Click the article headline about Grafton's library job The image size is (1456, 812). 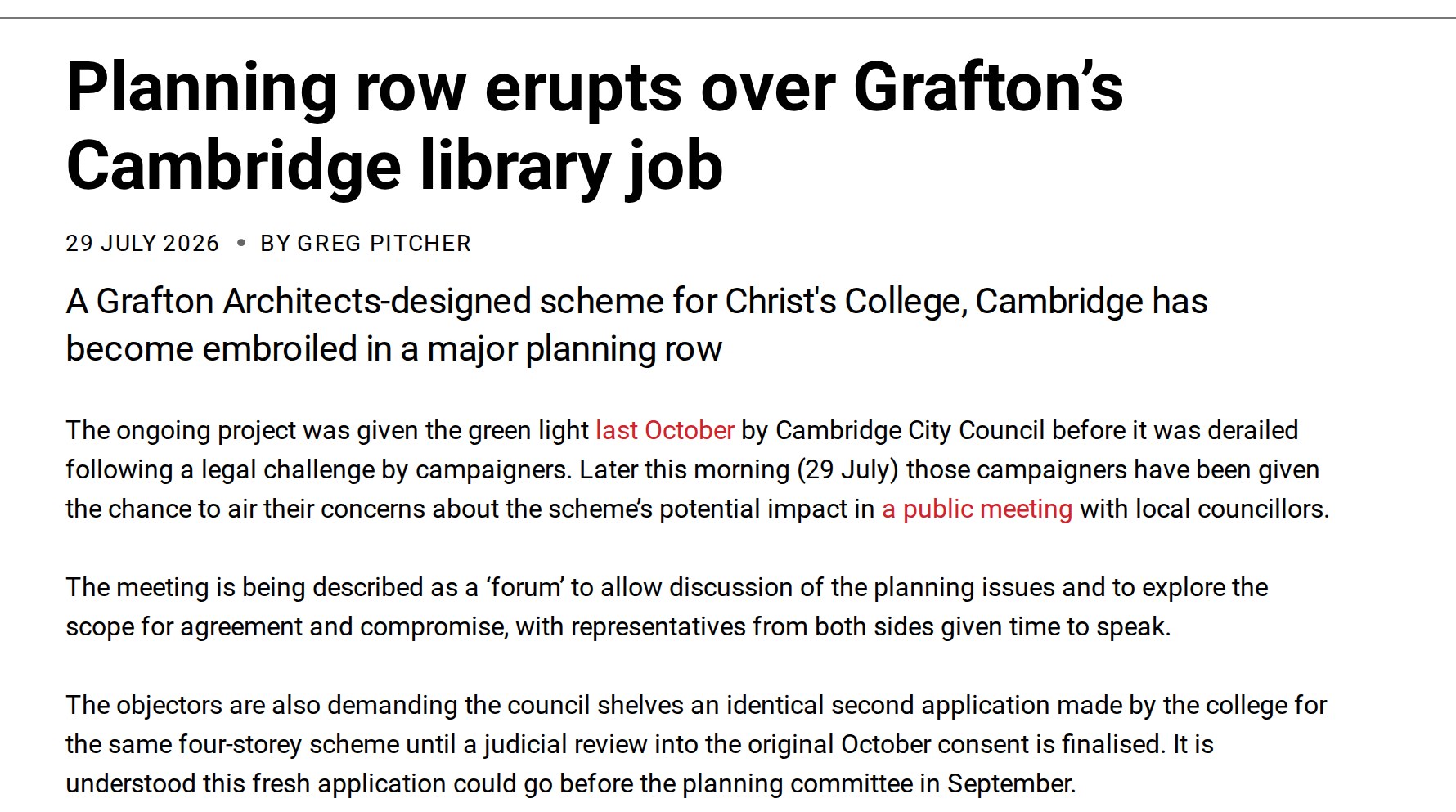(595, 127)
